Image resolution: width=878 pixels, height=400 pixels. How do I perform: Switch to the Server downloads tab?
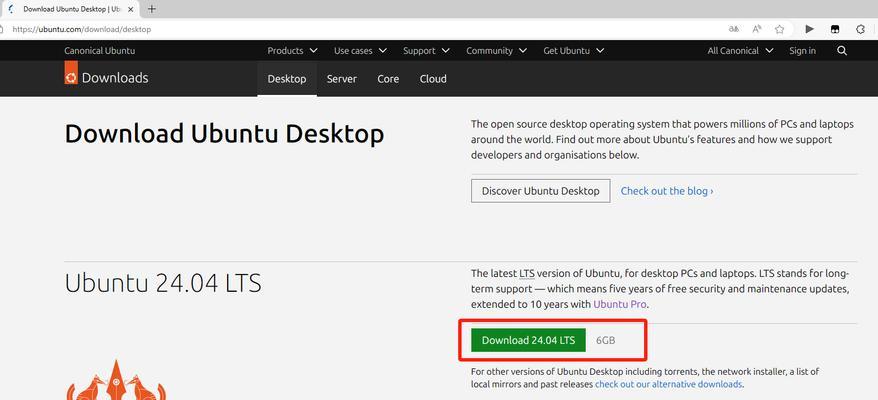(342, 79)
